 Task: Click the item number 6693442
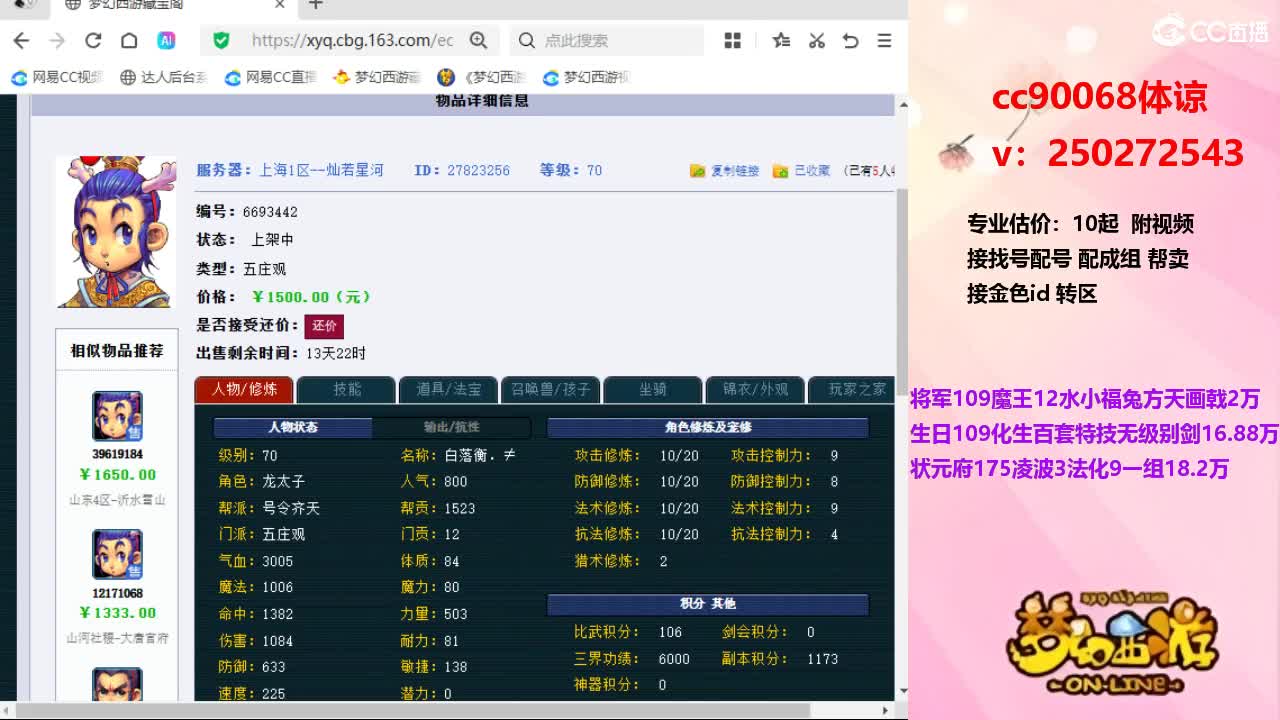[x=270, y=212]
